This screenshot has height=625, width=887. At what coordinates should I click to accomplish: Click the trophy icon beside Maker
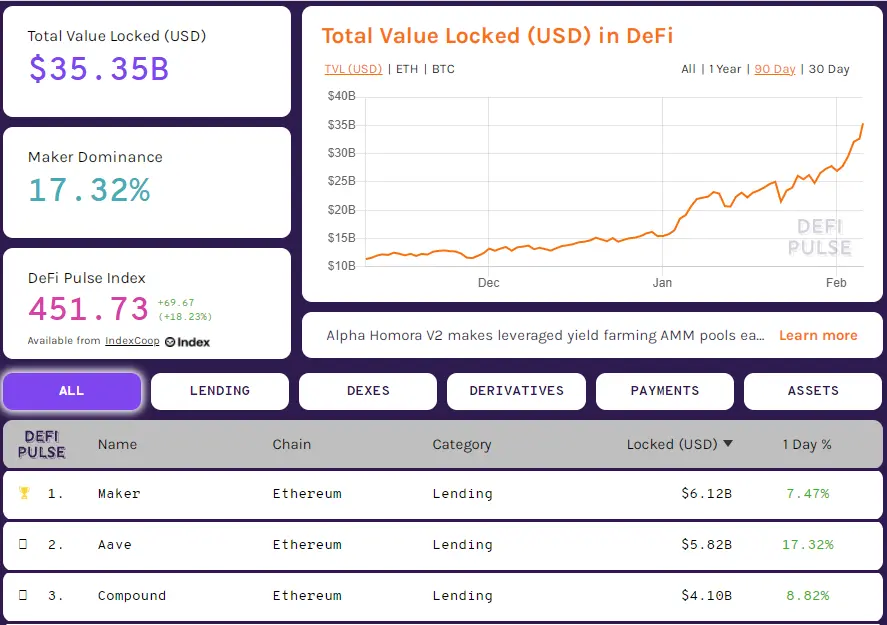(x=24, y=493)
